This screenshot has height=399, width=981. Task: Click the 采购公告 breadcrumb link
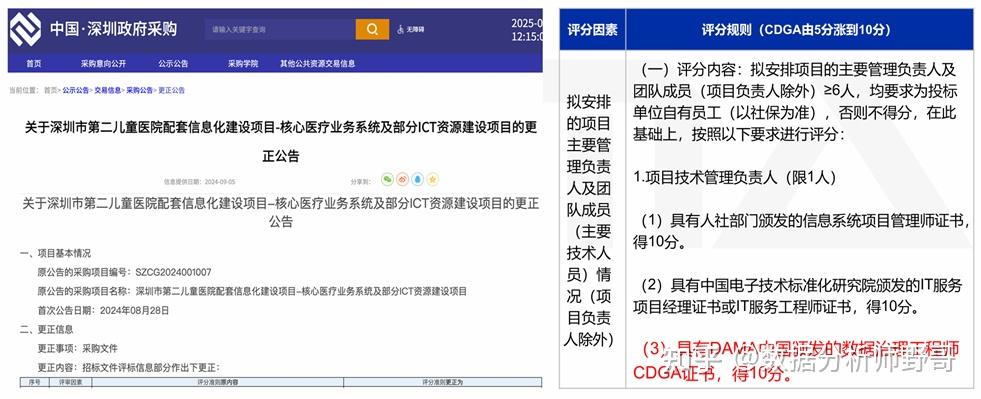click(x=140, y=91)
